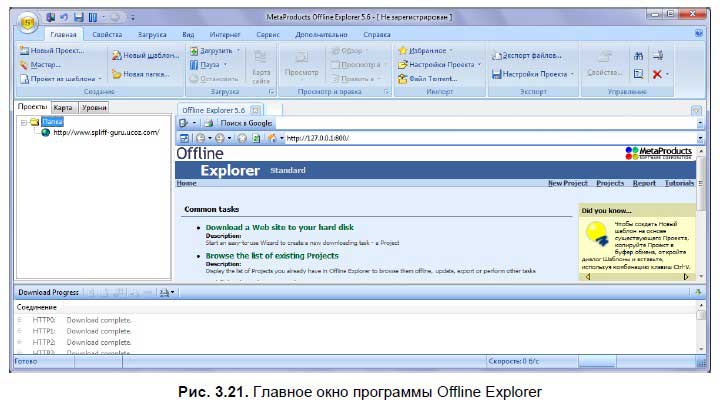The width and height of the screenshot is (720, 402).
Task: Click the green refresh page icon
Action: click(256, 138)
